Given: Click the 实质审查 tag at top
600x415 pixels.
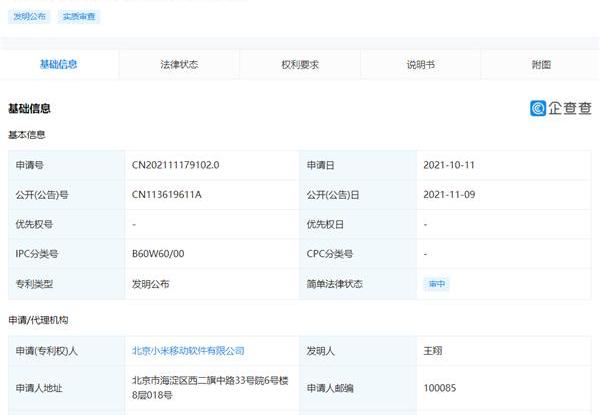Looking at the screenshot, I should point(79,16).
